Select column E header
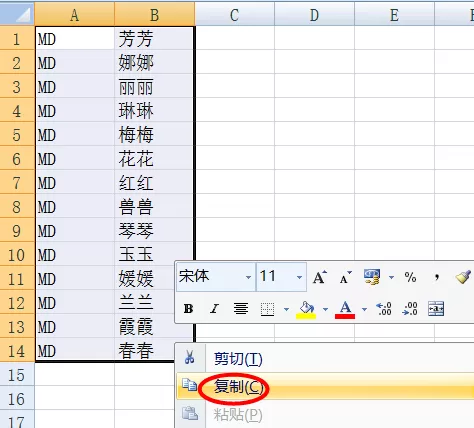The image size is (474, 428). 394,14
